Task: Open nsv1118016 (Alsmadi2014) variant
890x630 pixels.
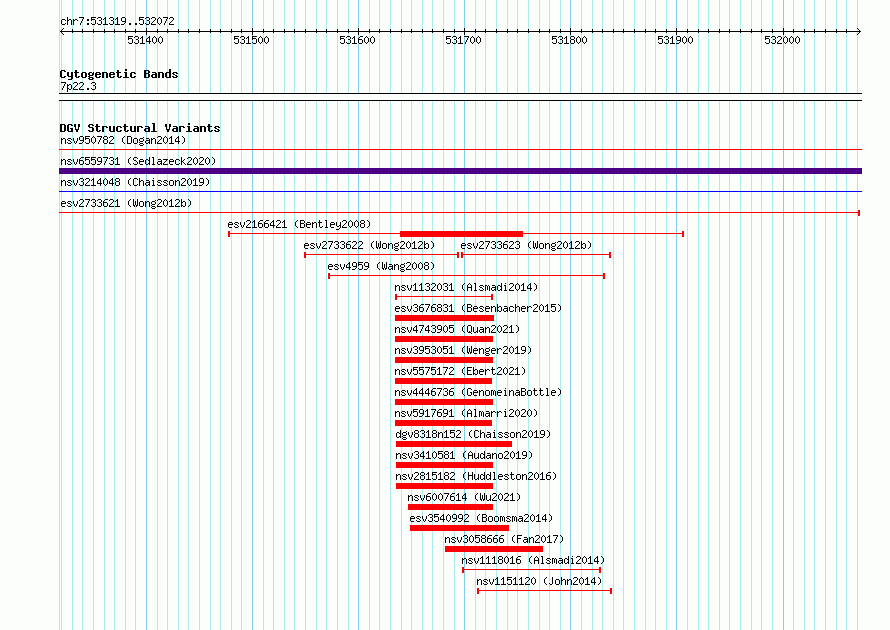Action: [x=533, y=560]
